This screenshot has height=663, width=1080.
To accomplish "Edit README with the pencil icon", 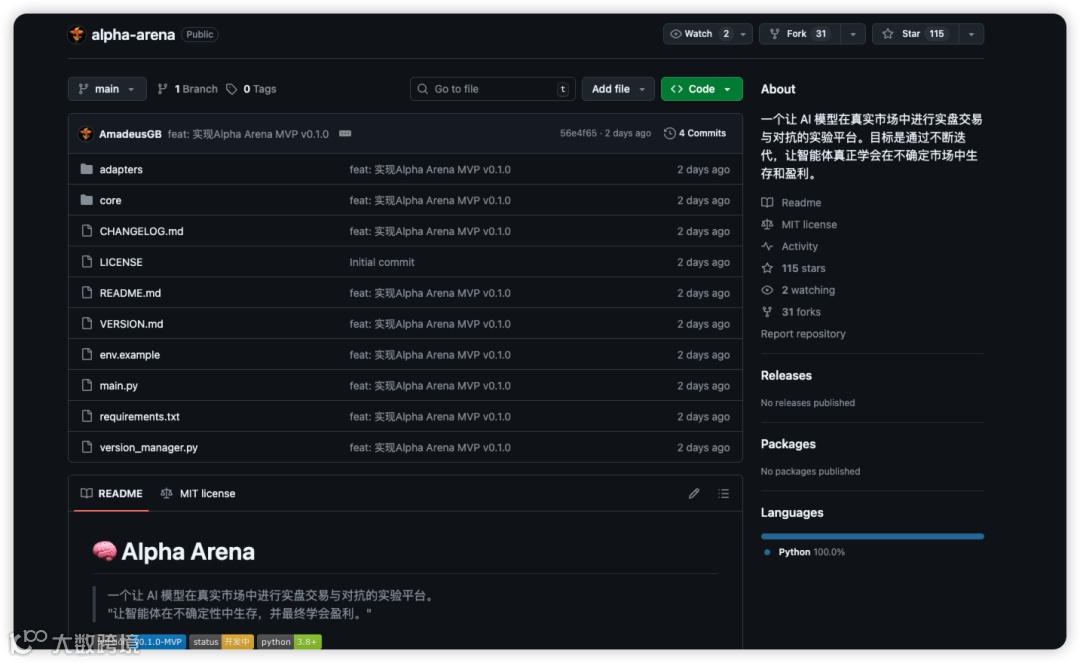I will (694, 494).
